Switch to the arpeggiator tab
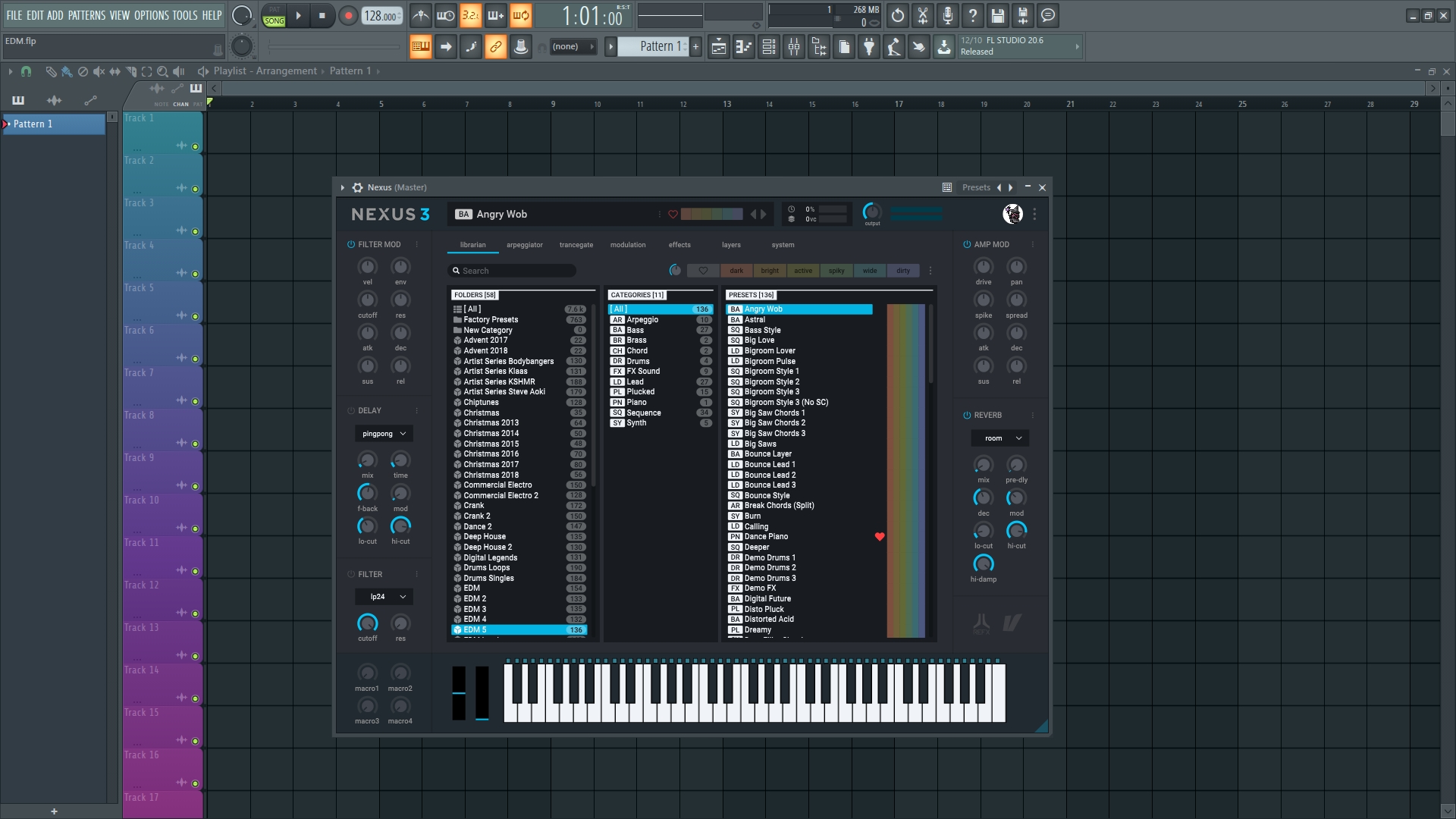The height and width of the screenshot is (819, 1456). (x=525, y=245)
